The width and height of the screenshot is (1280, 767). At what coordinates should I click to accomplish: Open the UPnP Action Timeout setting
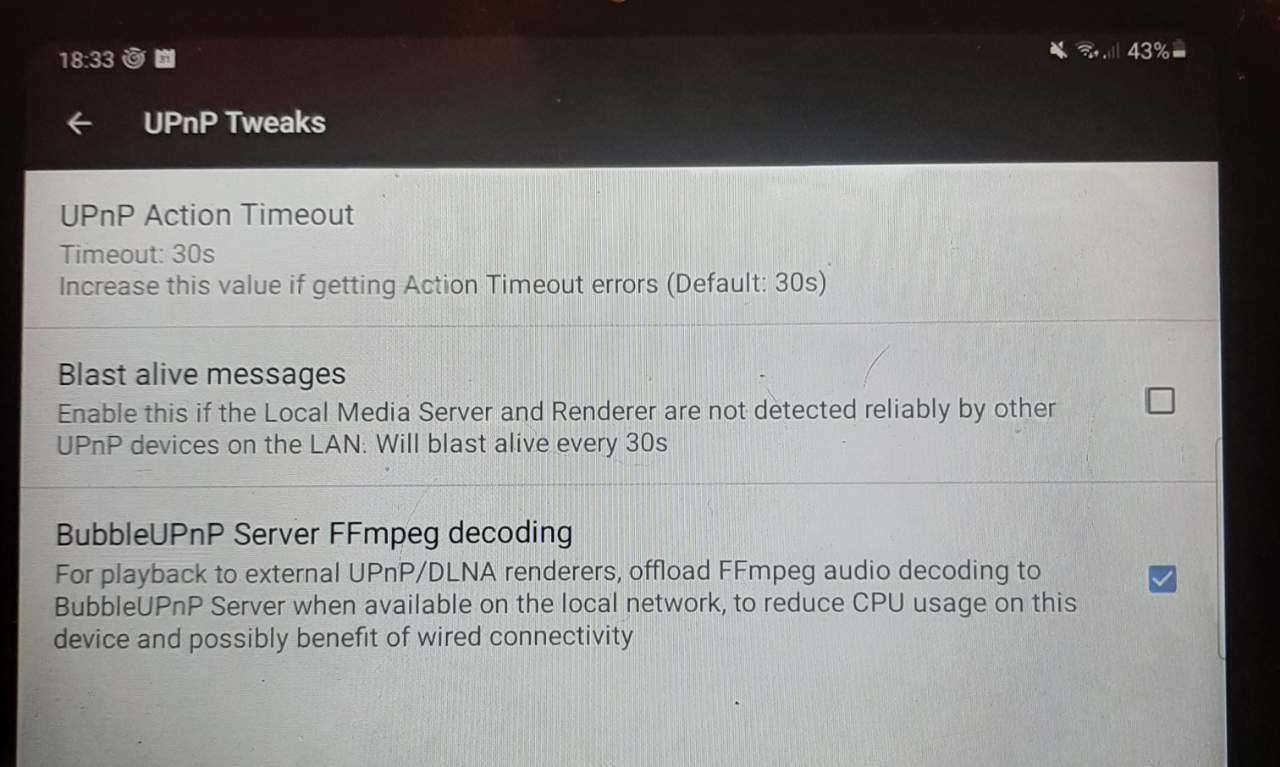pos(620,246)
